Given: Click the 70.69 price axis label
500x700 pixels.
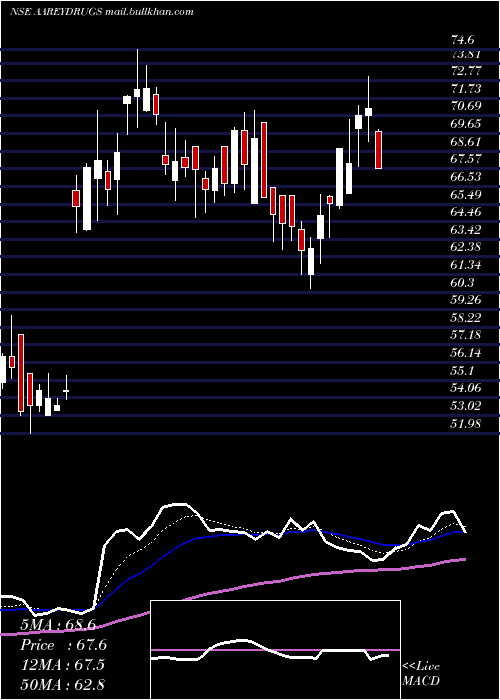Looking at the screenshot, I should [x=467, y=106].
